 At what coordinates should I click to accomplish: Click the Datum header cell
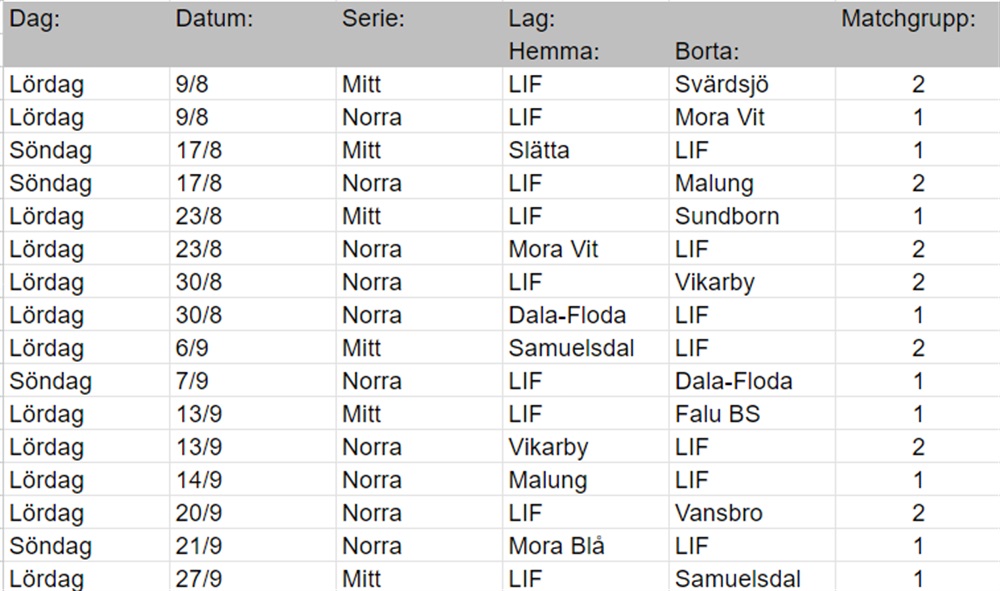click(x=253, y=18)
